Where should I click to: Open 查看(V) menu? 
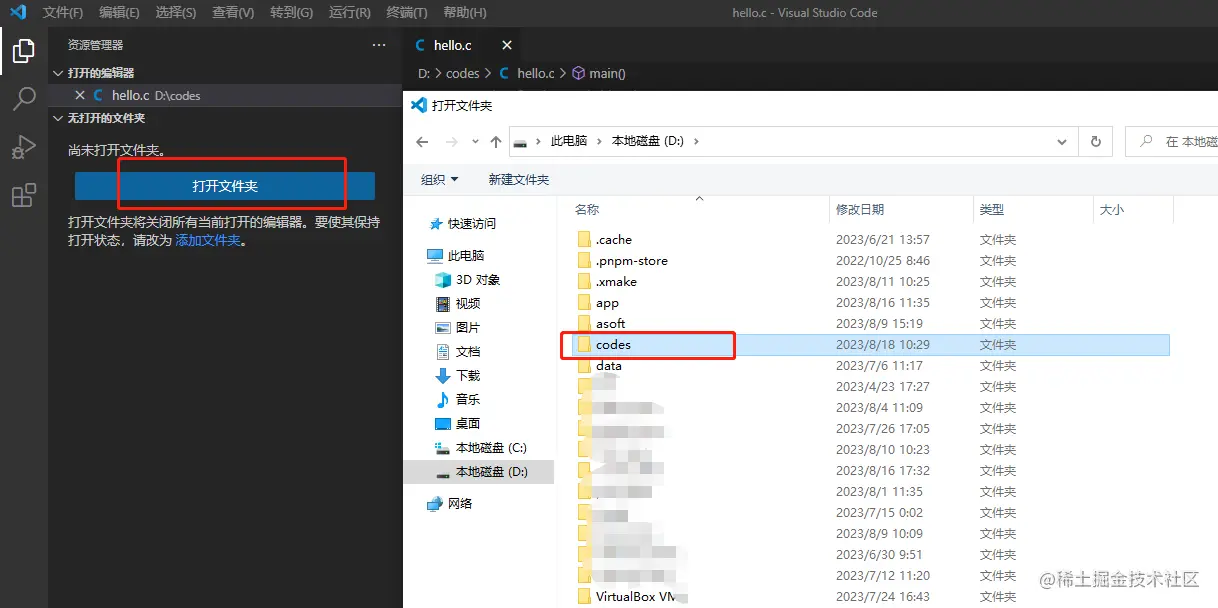pyautogui.click(x=233, y=13)
